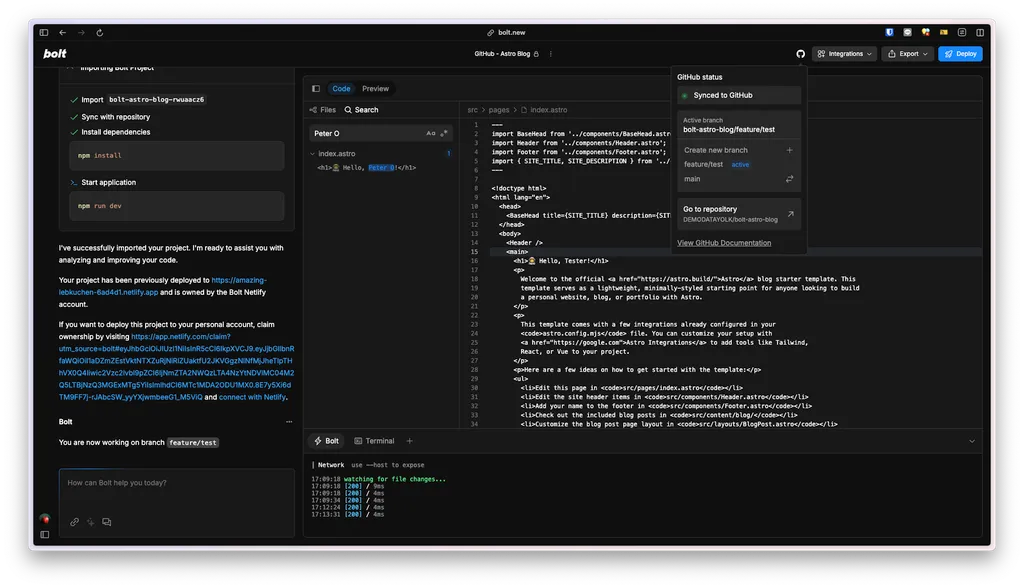Image resolution: width=1024 pixels, height=588 pixels.
Task: Reload the bolt.new page
Action: [x=100, y=33]
